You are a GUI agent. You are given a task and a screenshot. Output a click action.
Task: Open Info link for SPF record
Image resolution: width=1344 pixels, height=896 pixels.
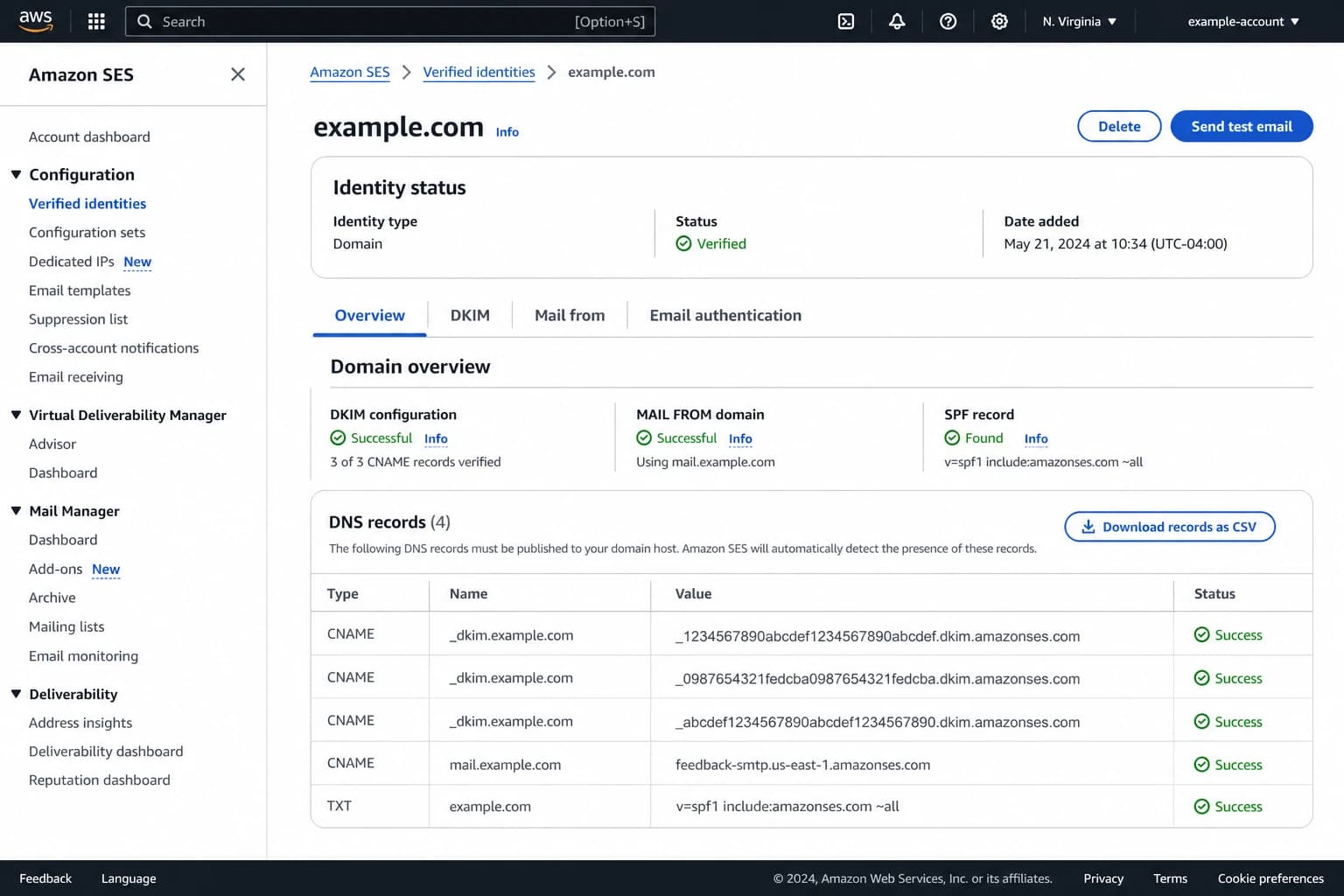1036,438
